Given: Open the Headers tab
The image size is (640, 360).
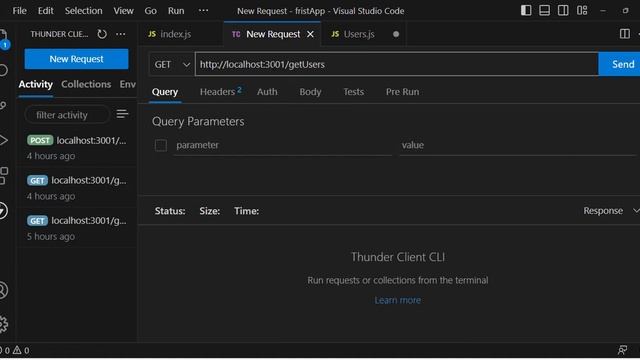Looking at the screenshot, I should [220, 92].
